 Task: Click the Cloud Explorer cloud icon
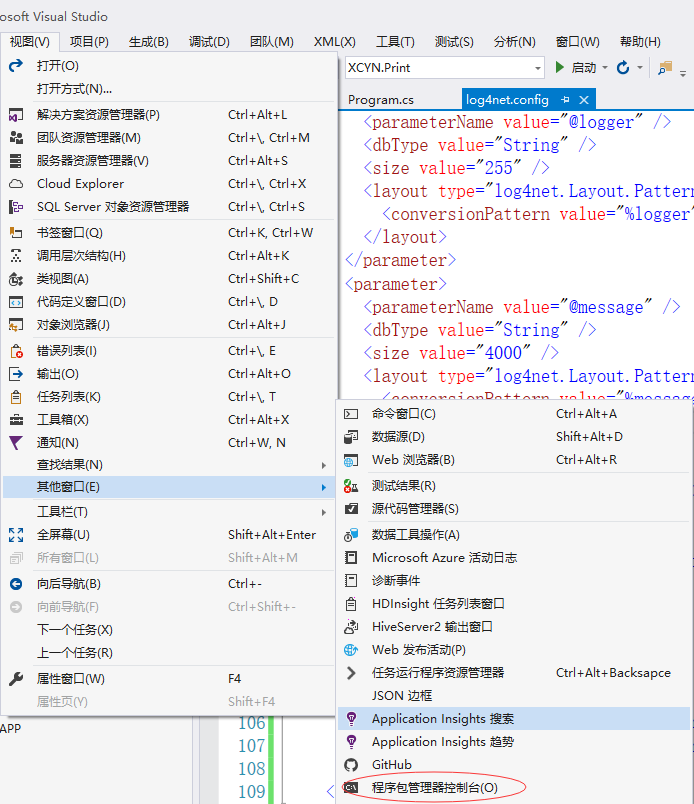coord(16,184)
